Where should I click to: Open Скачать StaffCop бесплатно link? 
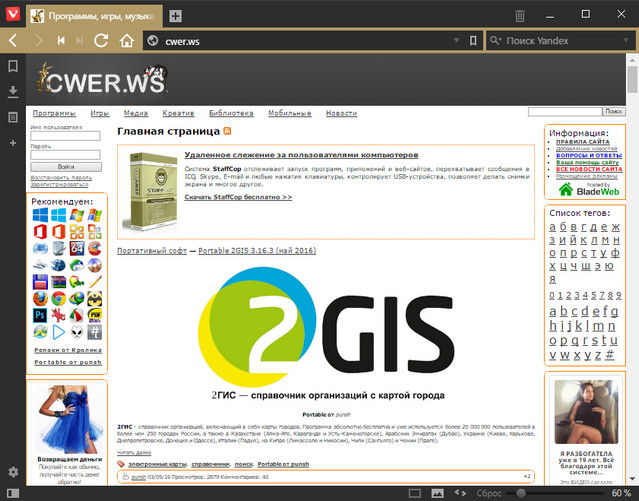tap(238, 197)
